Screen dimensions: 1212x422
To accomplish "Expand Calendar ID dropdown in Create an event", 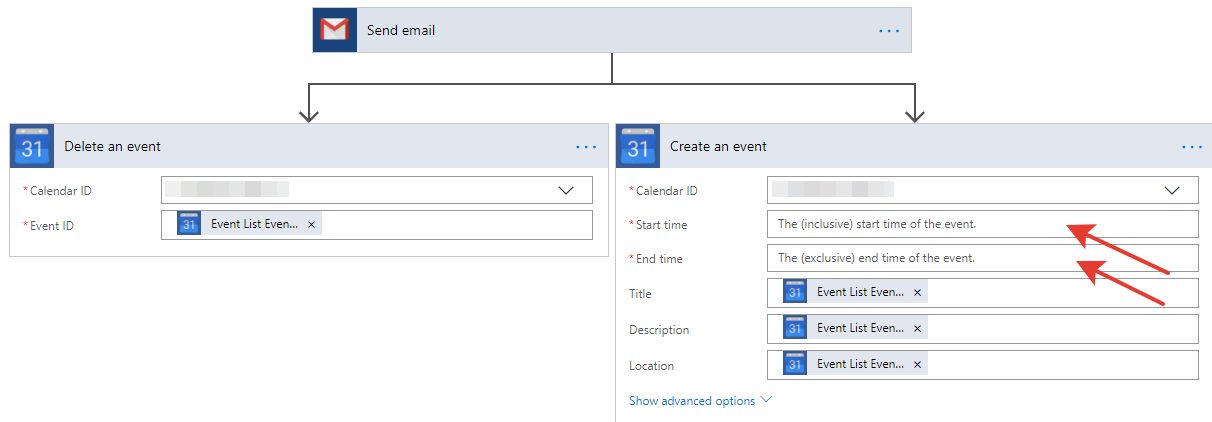I will point(1172,190).
